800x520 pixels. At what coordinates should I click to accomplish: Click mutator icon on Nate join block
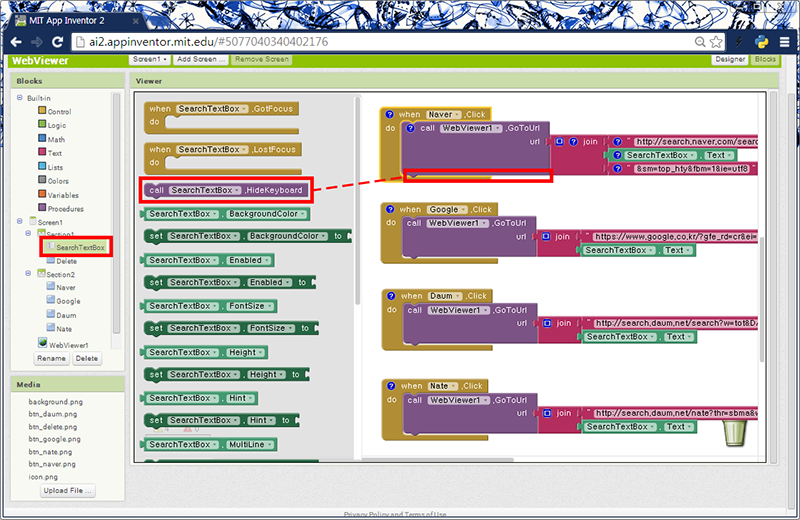547,413
